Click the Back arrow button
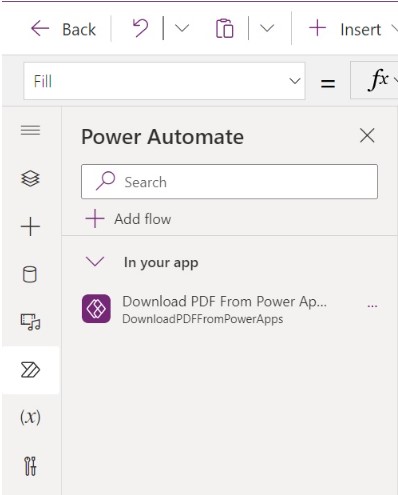This screenshot has width=398, height=495. pos(63,29)
